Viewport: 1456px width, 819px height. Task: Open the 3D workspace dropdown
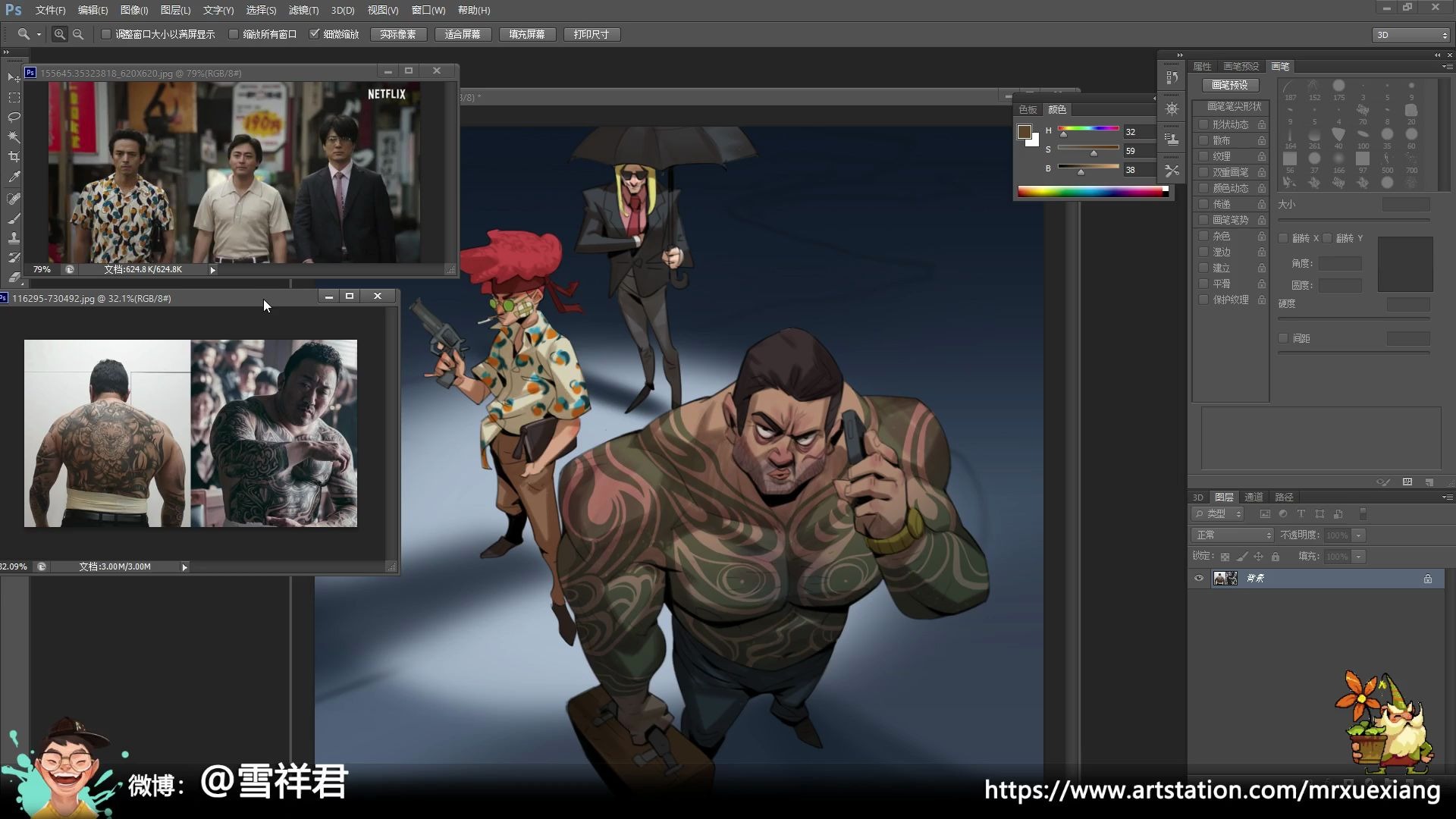(x=1411, y=35)
